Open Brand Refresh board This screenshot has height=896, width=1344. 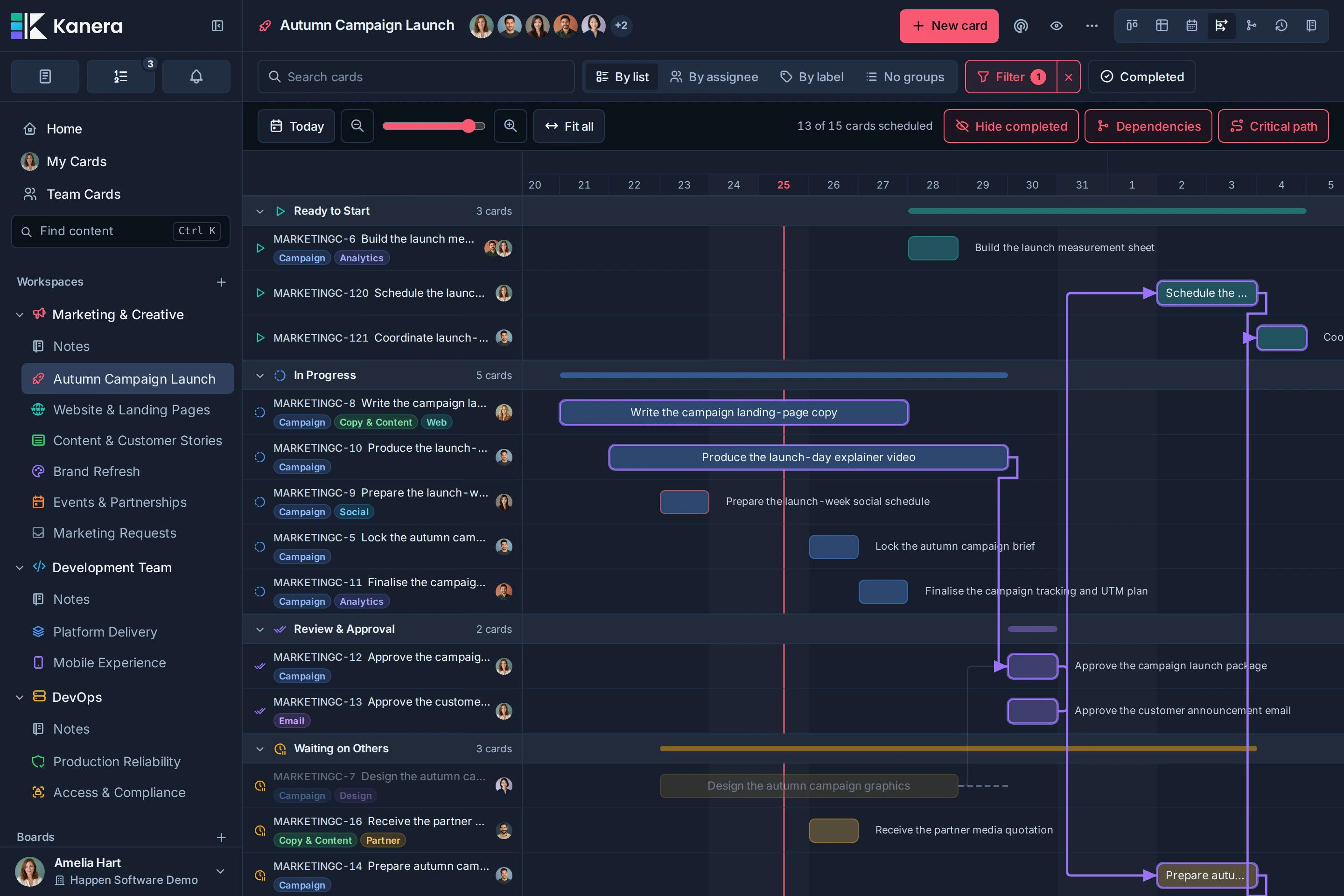(x=127, y=471)
